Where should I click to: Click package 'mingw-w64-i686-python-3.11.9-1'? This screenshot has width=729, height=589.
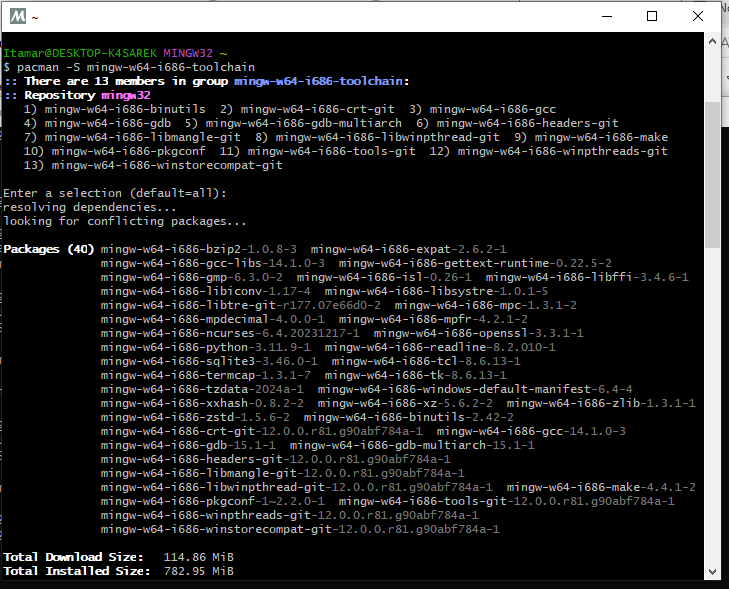[205, 347]
